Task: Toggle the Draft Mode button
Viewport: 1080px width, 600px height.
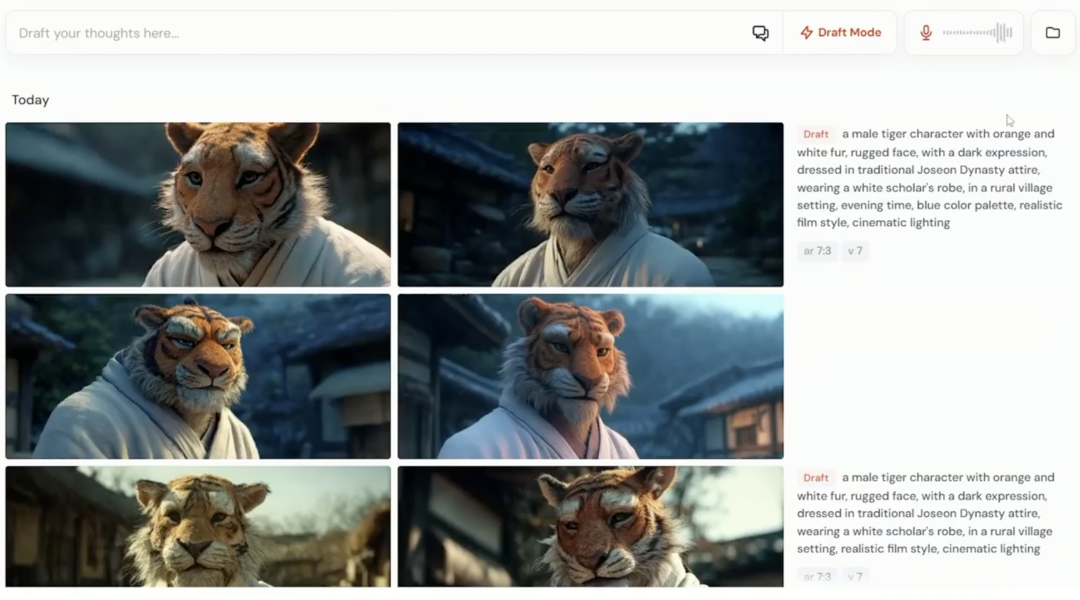Action: coord(840,32)
